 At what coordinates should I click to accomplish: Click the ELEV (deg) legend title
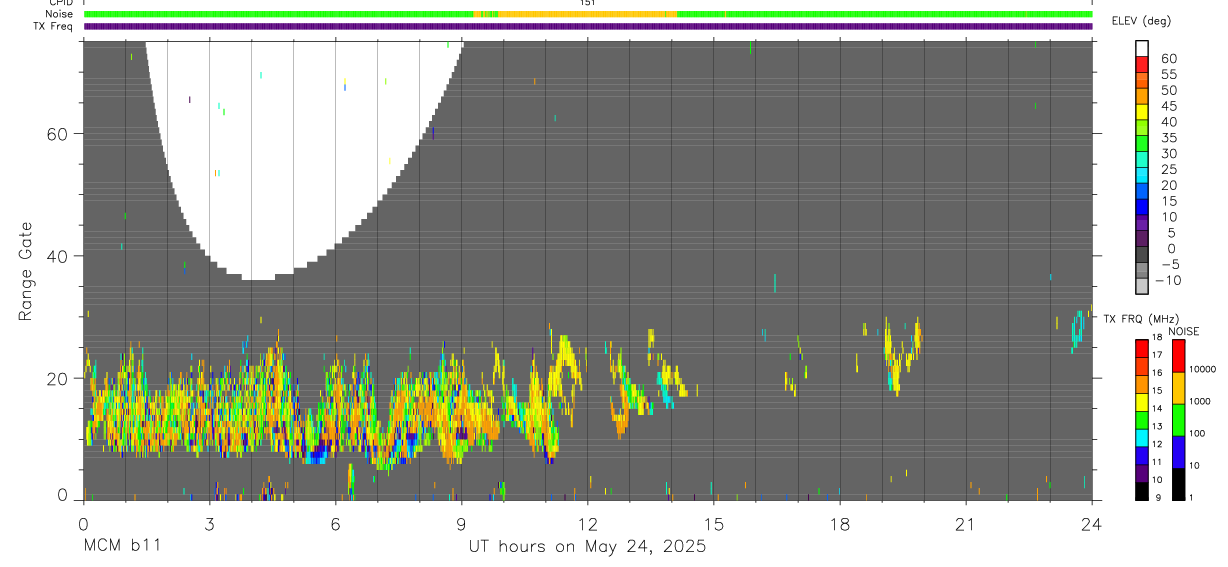(1140, 21)
